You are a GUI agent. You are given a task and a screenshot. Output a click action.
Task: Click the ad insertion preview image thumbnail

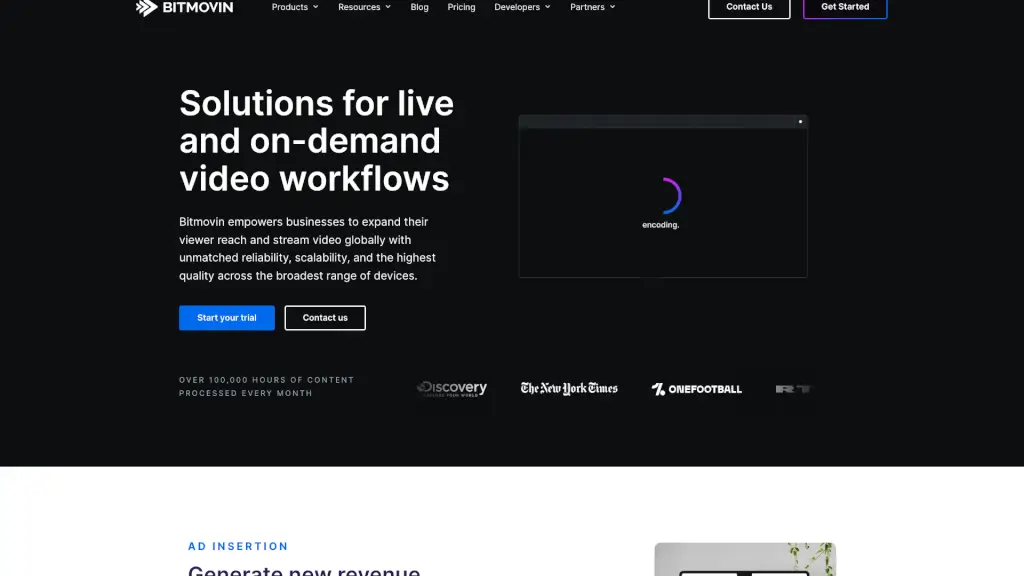click(x=744, y=560)
